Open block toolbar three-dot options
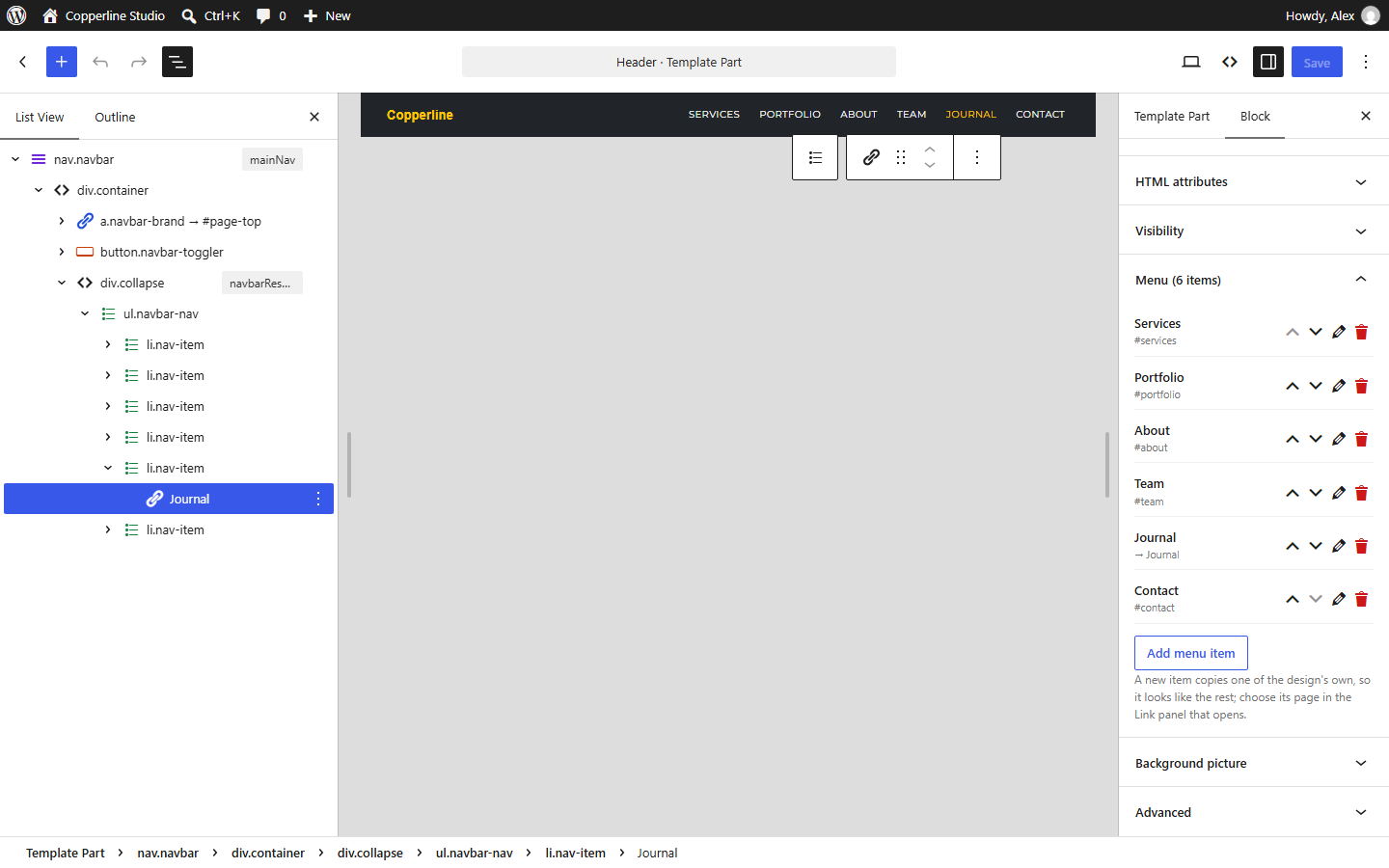The image size is (1389, 868). pos(977,157)
